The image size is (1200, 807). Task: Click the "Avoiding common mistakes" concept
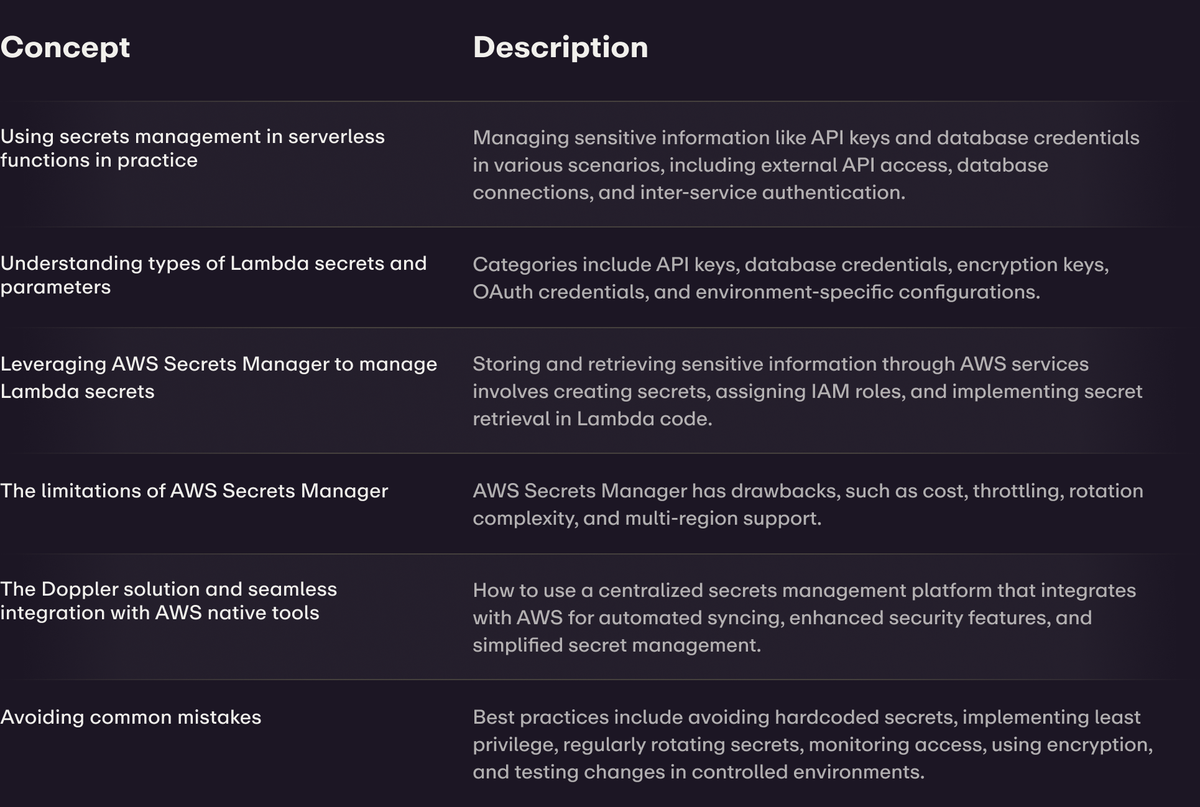point(130,717)
